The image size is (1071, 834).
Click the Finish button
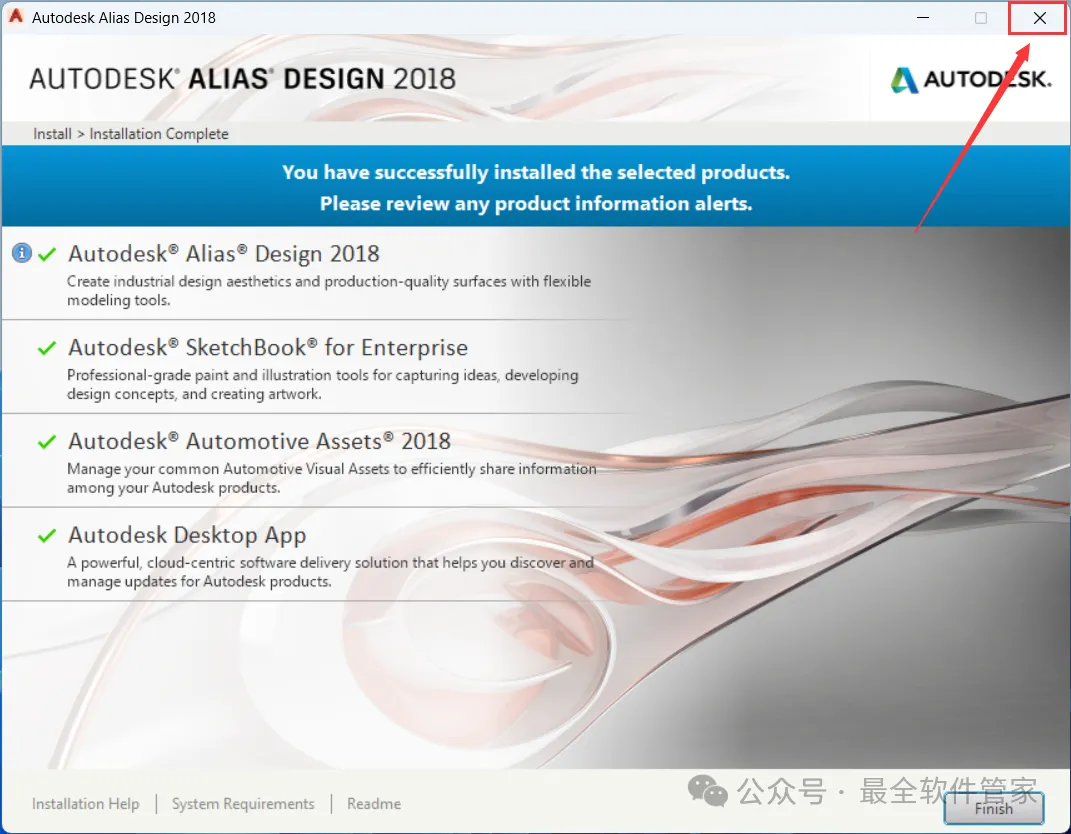(x=994, y=809)
